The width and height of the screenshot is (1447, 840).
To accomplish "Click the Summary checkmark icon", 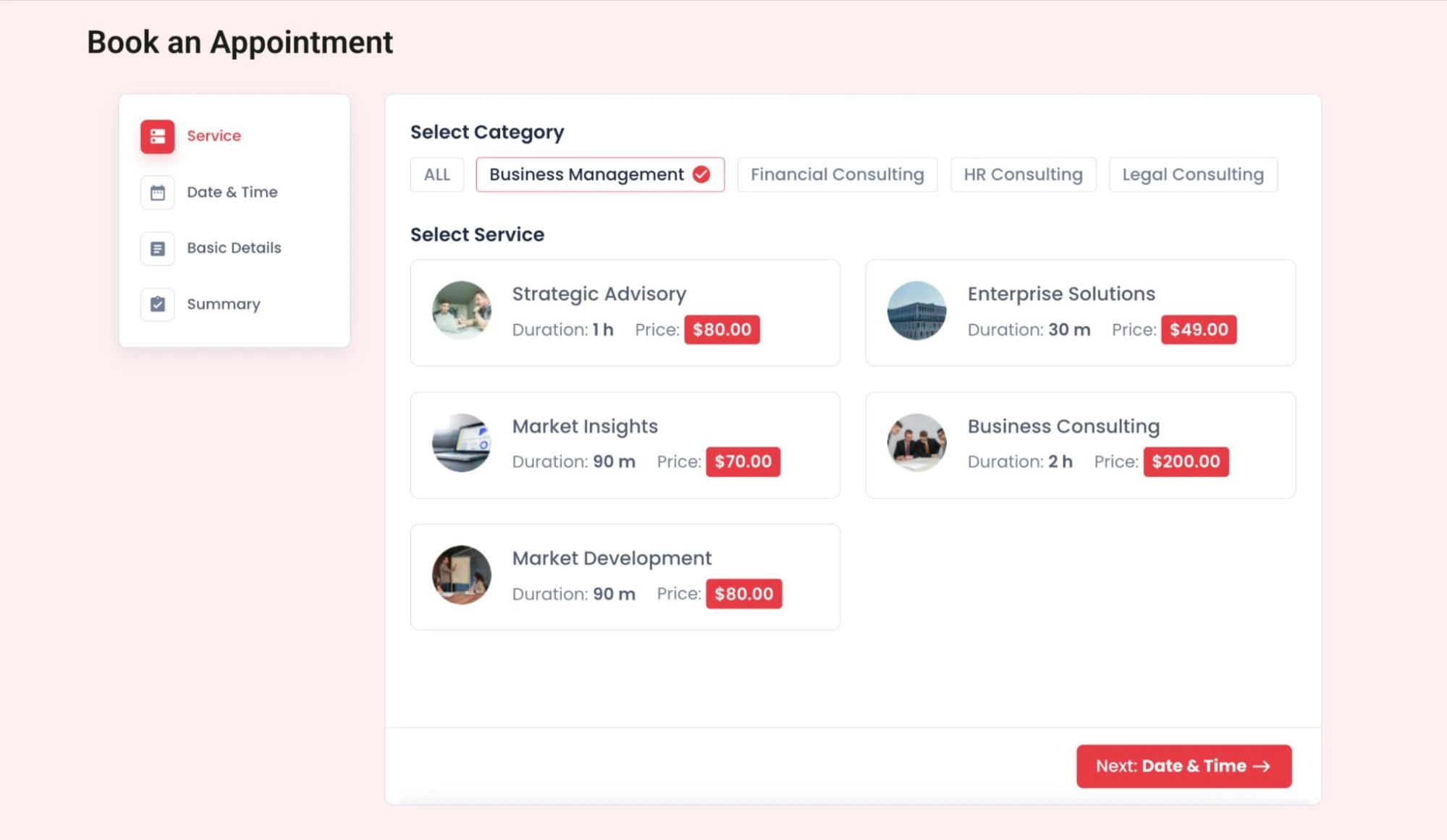I will point(157,303).
